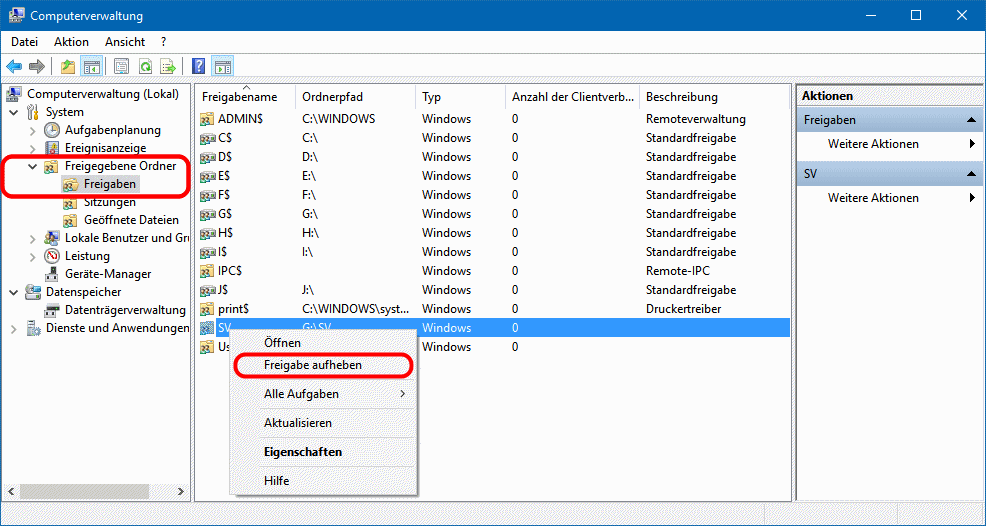Open the Aktion menu in menu bar

click(x=71, y=42)
